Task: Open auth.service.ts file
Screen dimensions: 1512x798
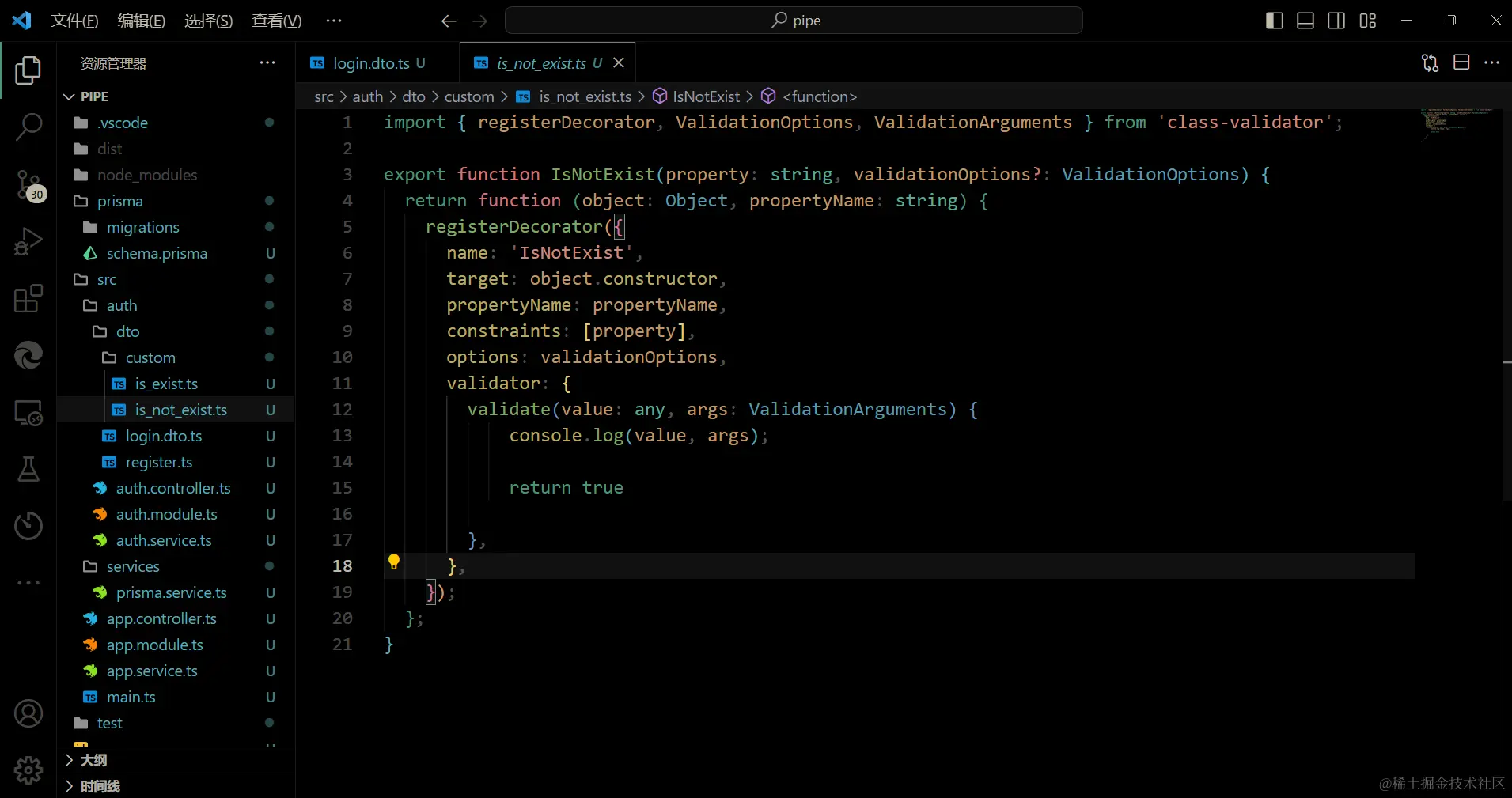Action: [176, 540]
